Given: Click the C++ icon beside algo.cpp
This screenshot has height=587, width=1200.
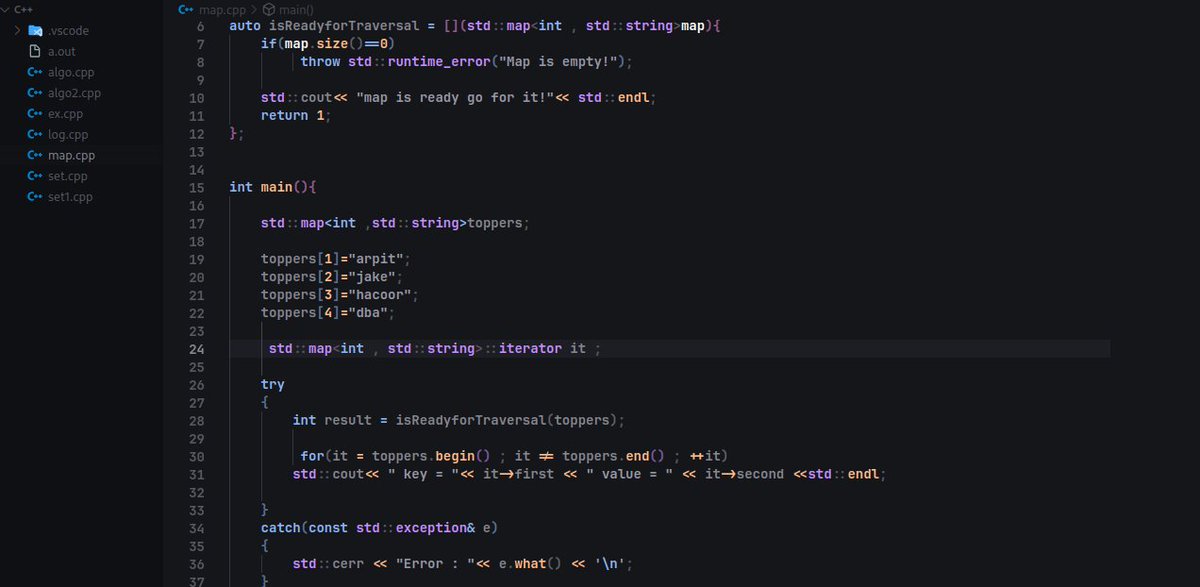Looking at the screenshot, I should pos(36,71).
